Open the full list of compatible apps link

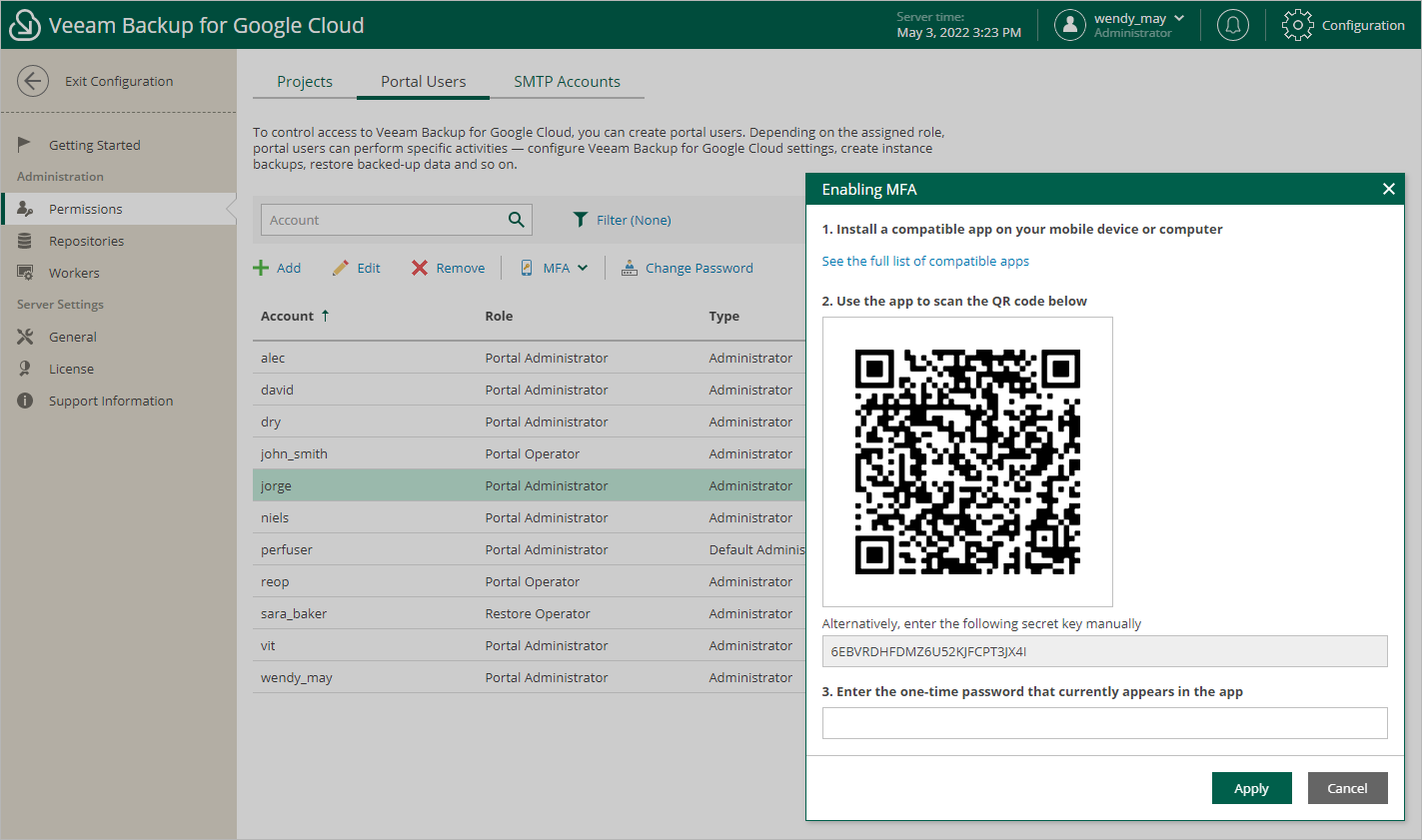tap(925, 261)
